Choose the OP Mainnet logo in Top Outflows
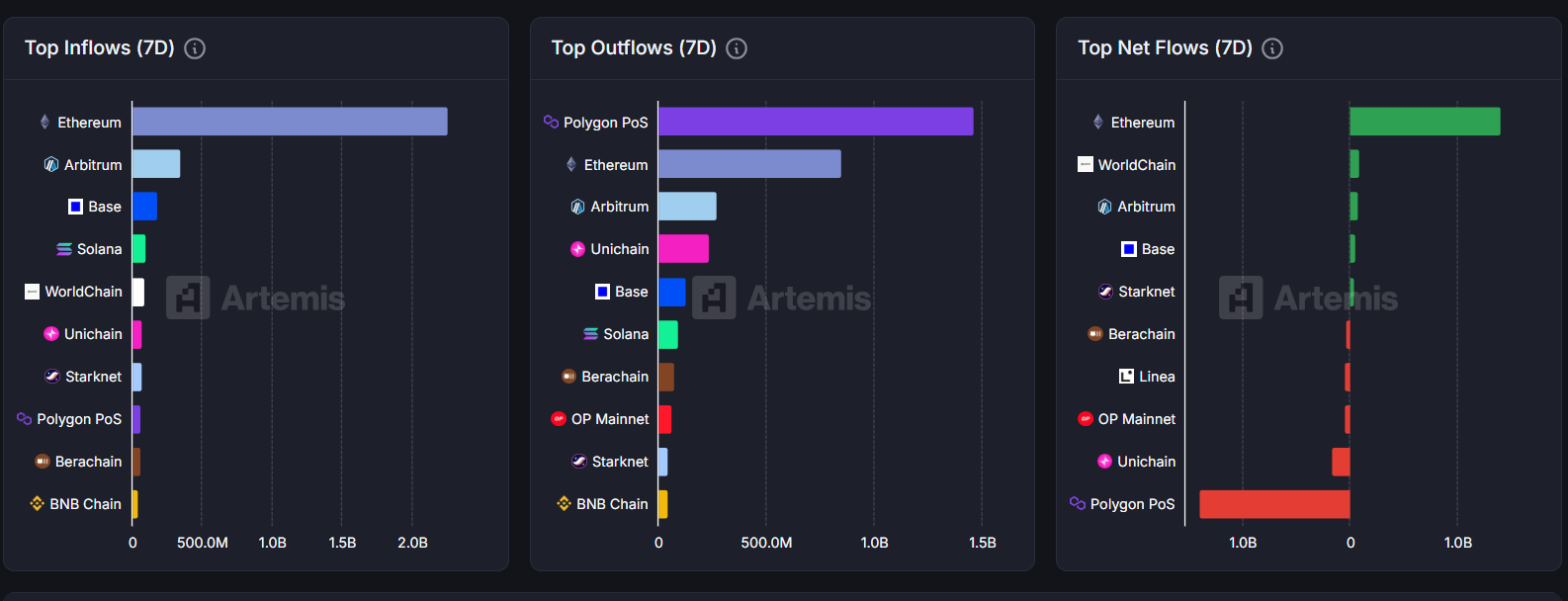Viewport: 1568px width, 601px height. click(x=559, y=419)
